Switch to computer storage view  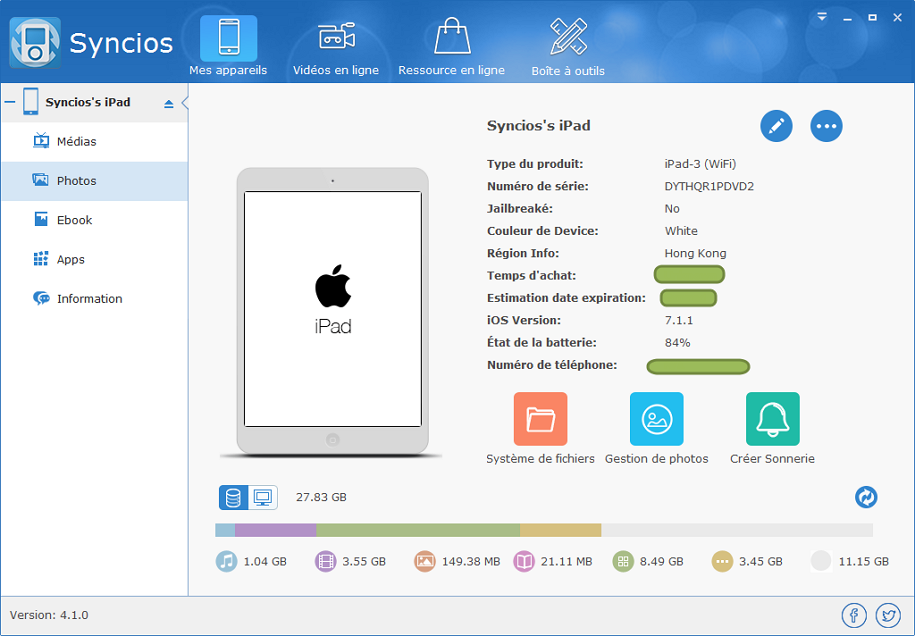pos(263,498)
